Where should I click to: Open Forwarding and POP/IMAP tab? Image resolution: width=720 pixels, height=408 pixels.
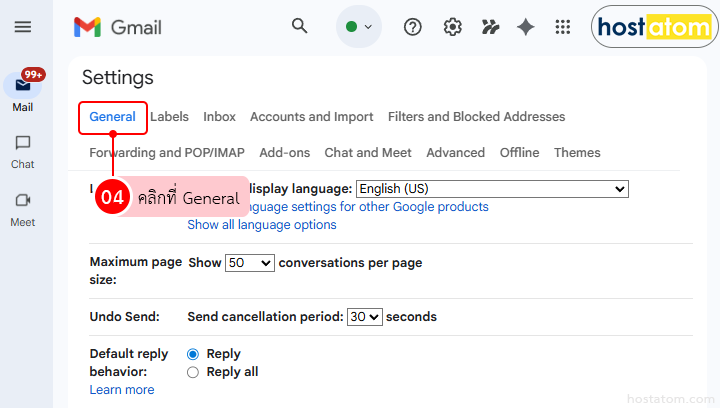[x=167, y=153]
